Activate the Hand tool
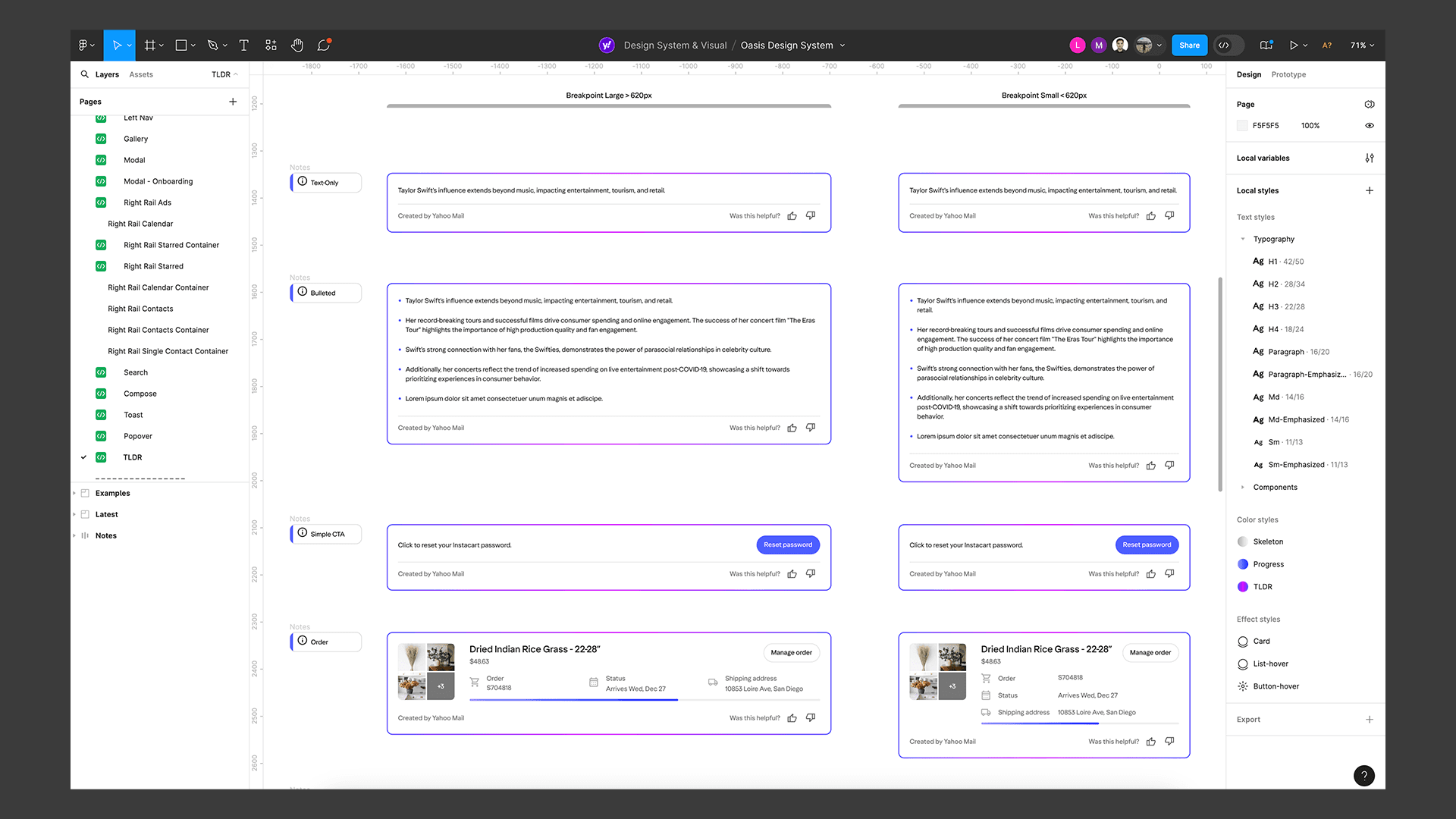The height and width of the screenshot is (819, 1456). (x=297, y=45)
